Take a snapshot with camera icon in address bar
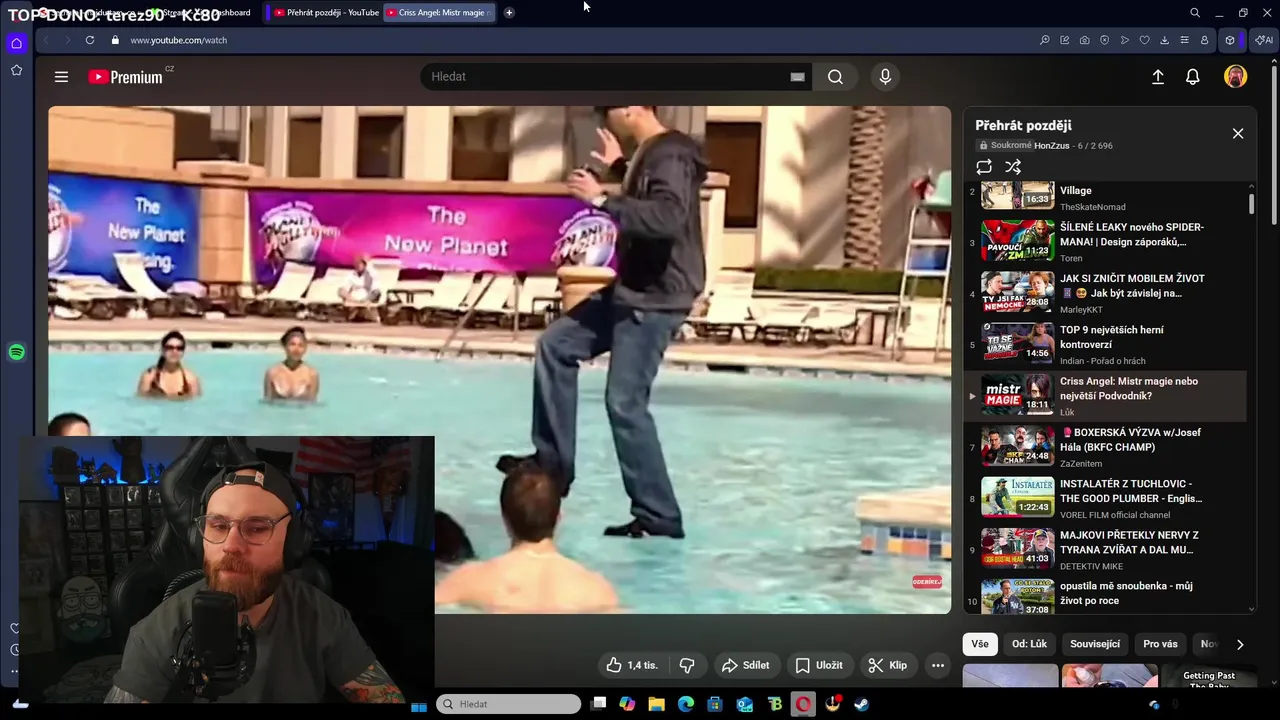This screenshot has height=720, width=1280. tap(1085, 40)
